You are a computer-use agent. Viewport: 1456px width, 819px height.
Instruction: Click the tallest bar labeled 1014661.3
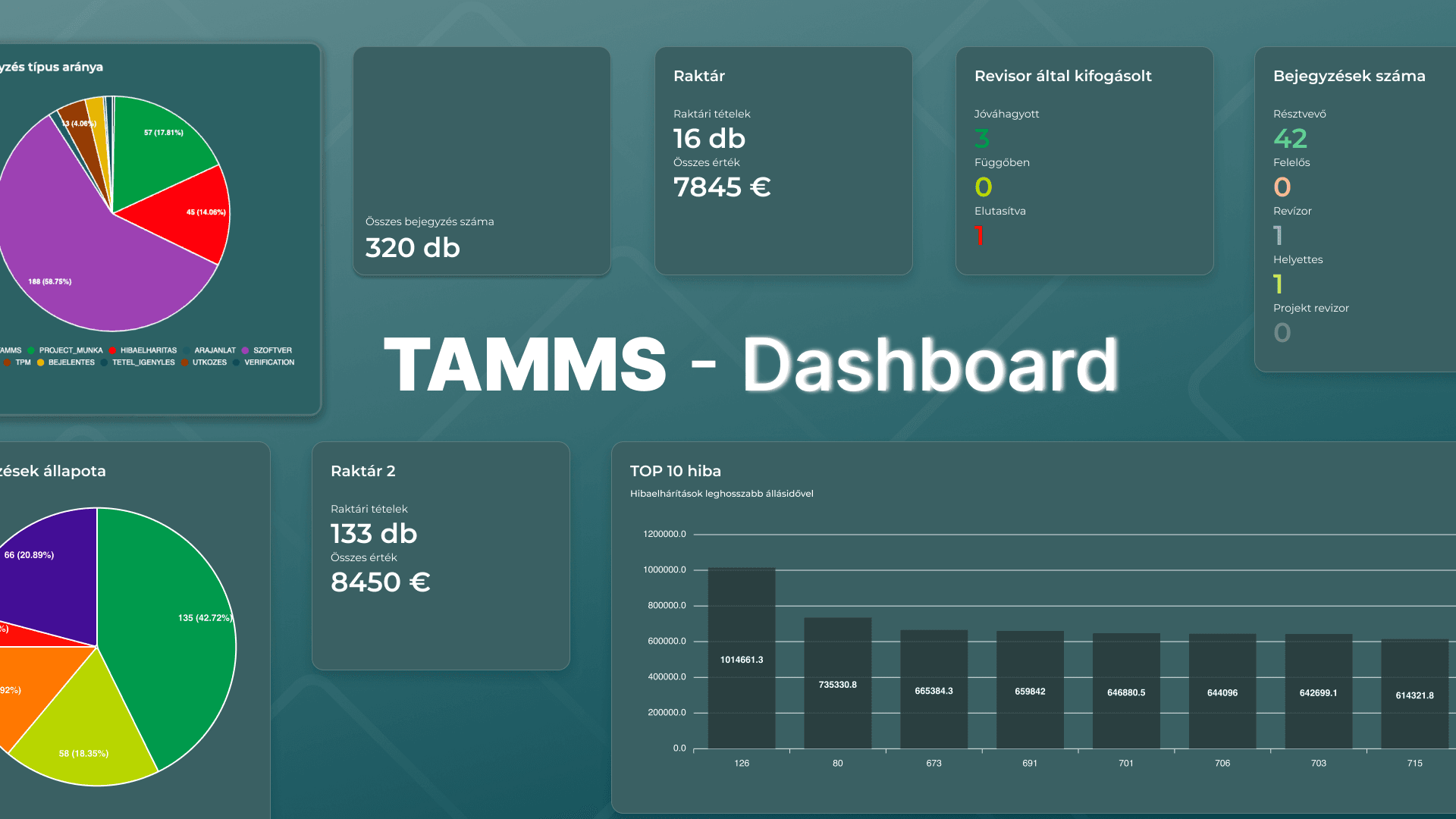click(x=741, y=660)
